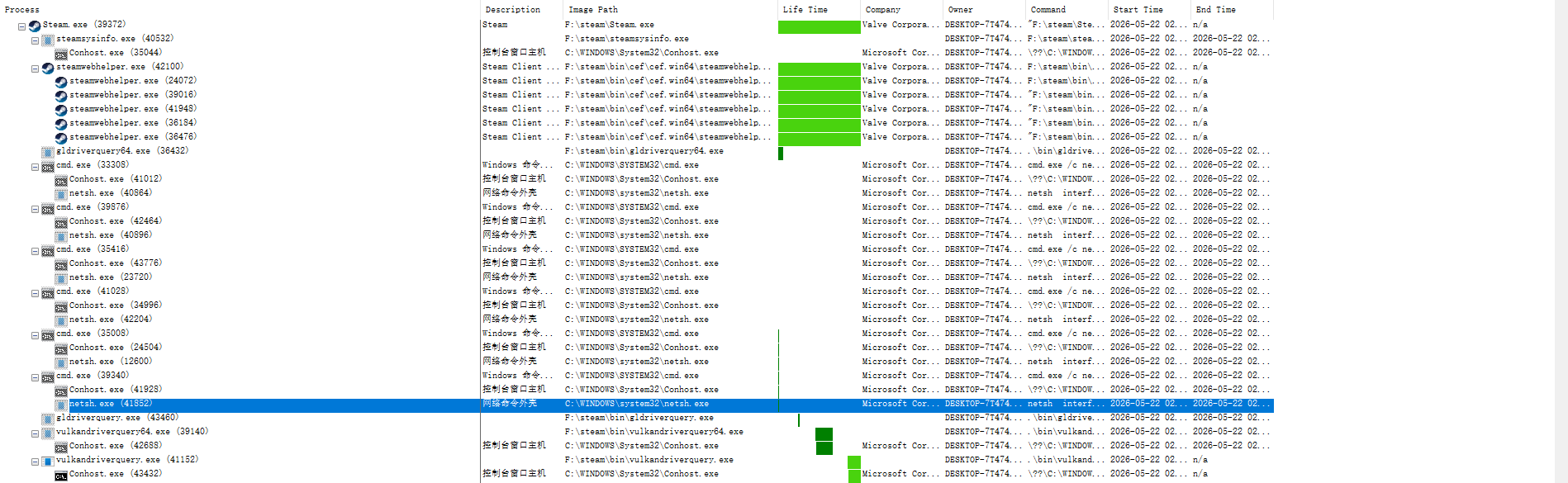The width and height of the screenshot is (1568, 483).
Task: Click the Description column header
Action: [521, 10]
